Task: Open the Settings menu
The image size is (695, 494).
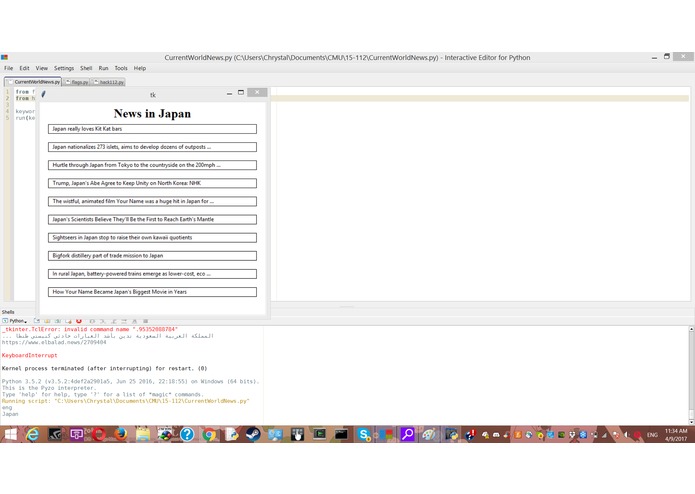Action: coord(64,68)
